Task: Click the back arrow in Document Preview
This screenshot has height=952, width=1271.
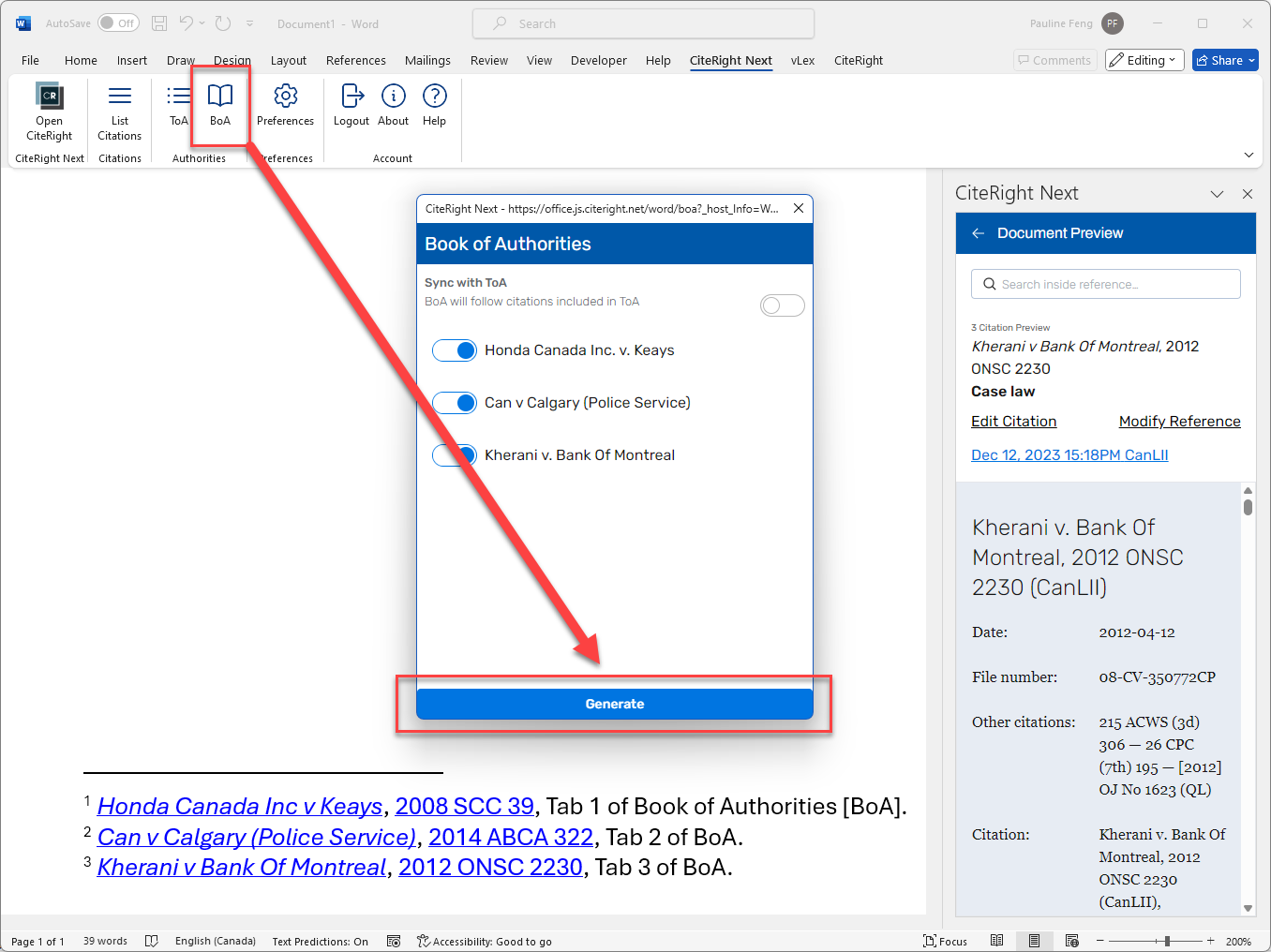Action: point(978,233)
